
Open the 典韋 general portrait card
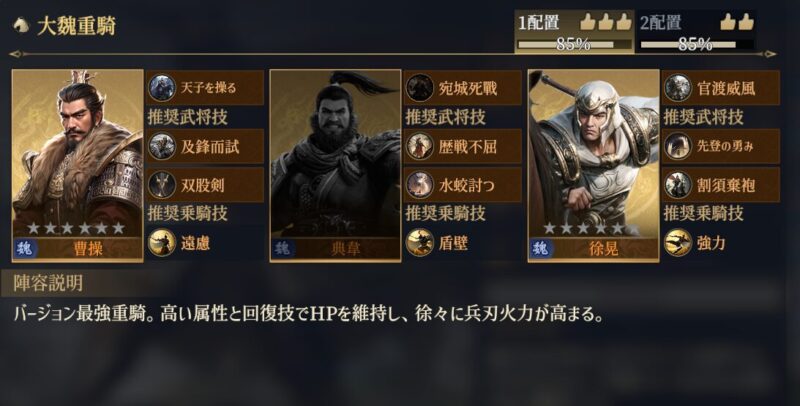[x=335, y=166]
